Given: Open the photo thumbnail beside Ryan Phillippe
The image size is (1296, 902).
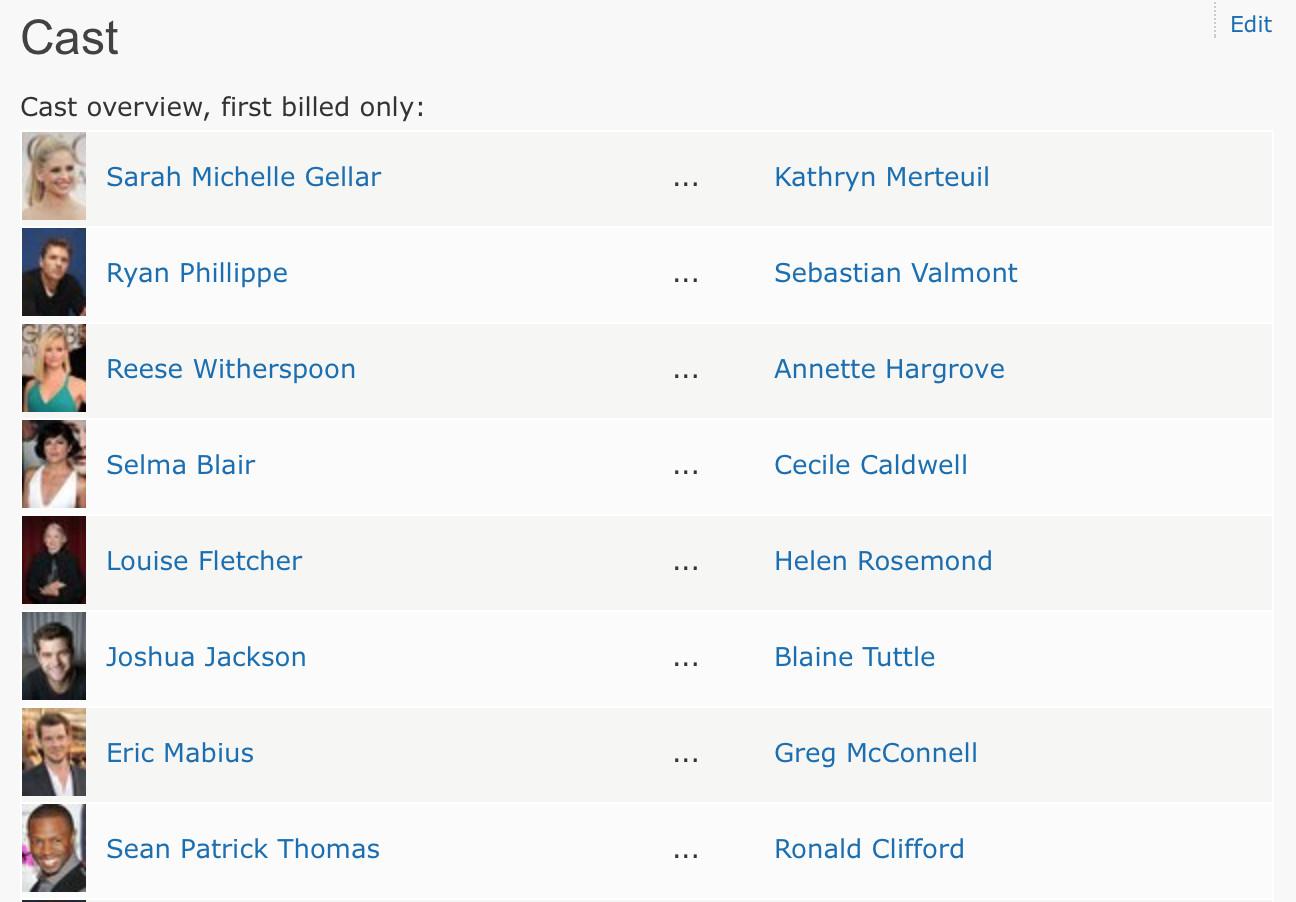Looking at the screenshot, I should 54,272.
